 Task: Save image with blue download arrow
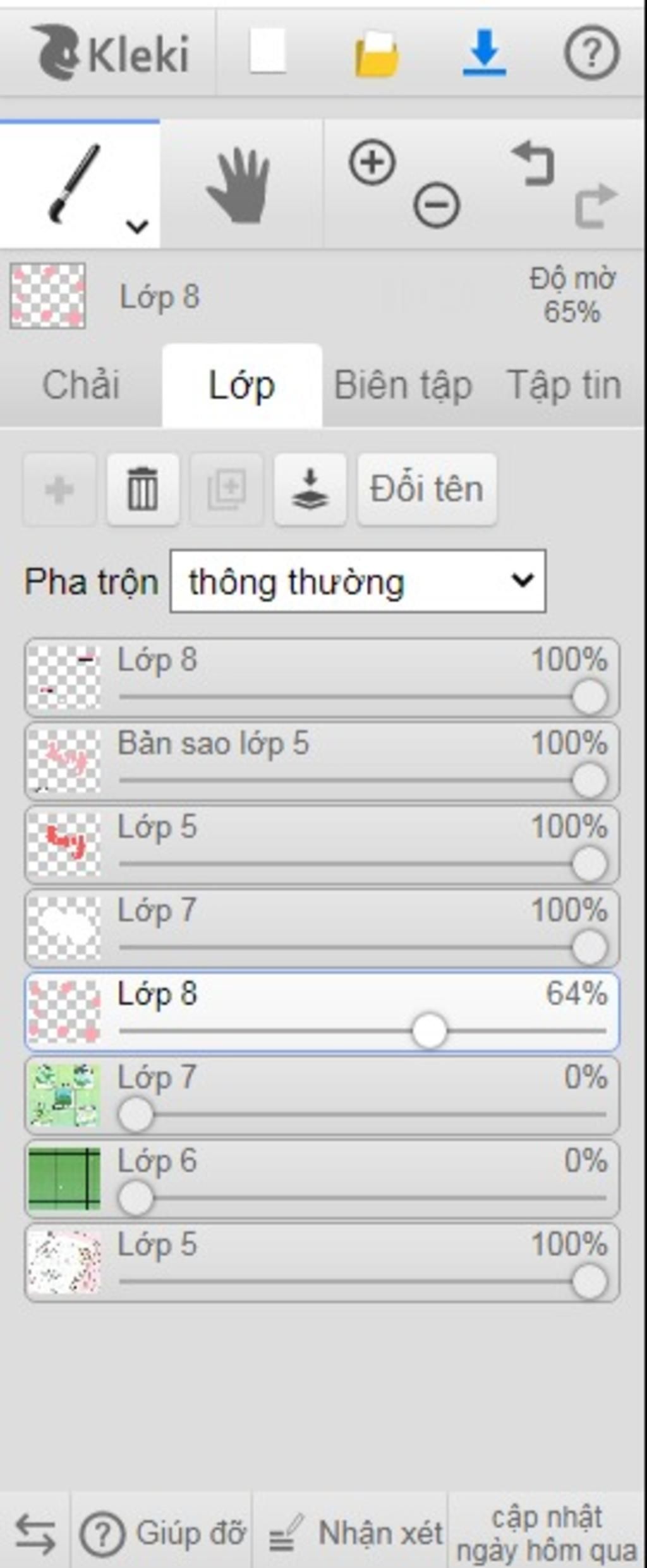[x=485, y=52]
